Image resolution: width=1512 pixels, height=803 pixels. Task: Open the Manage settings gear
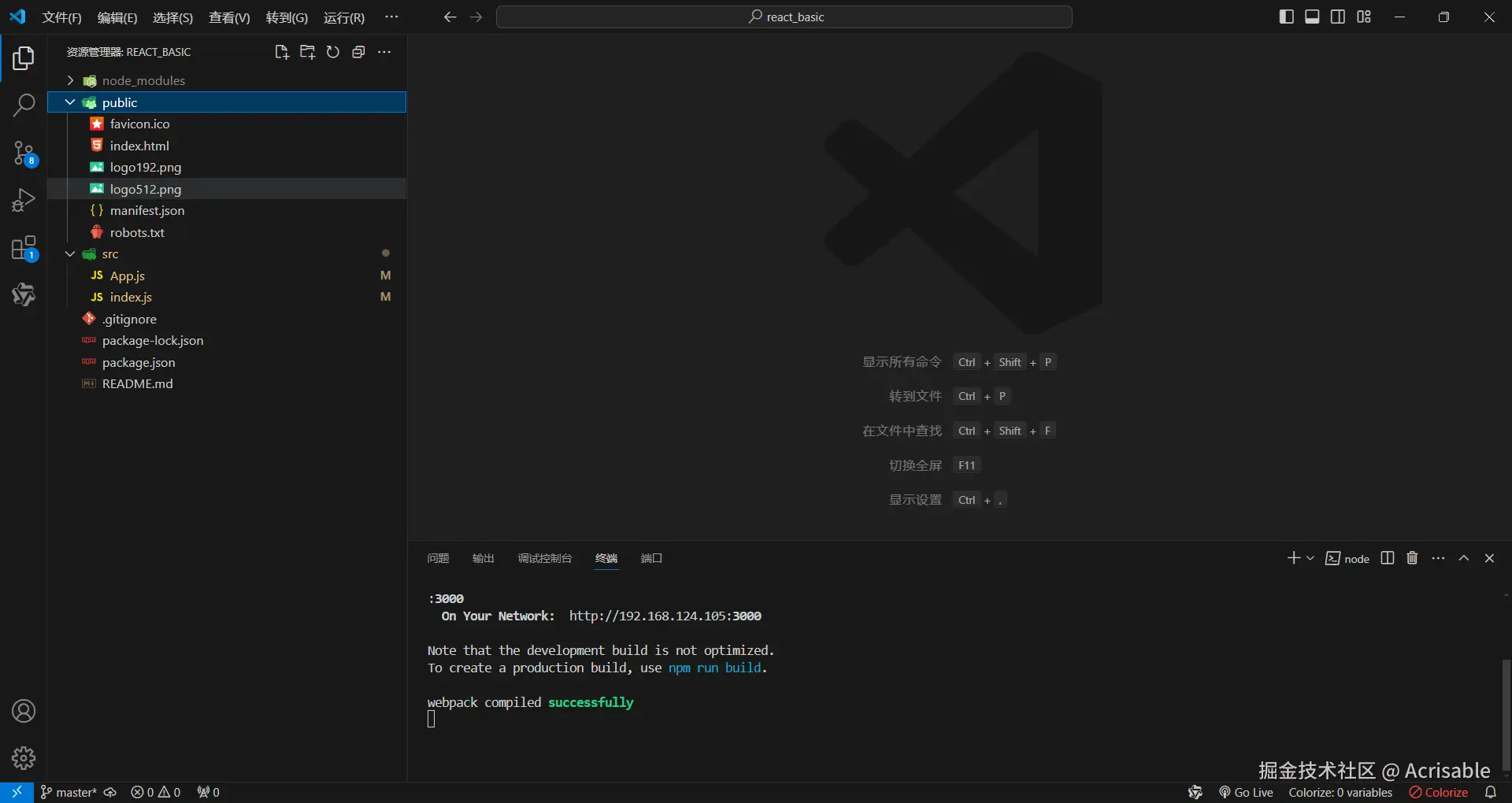[x=24, y=758]
